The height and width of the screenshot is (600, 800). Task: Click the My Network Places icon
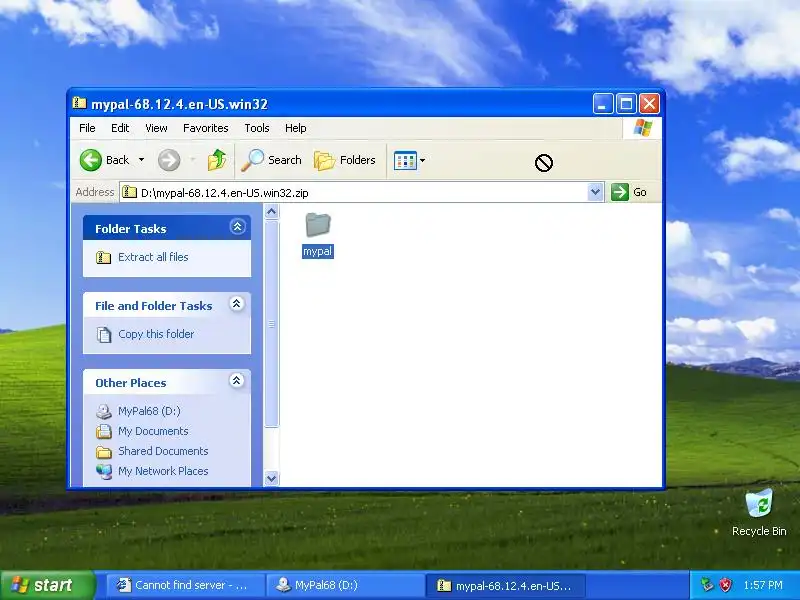point(104,471)
